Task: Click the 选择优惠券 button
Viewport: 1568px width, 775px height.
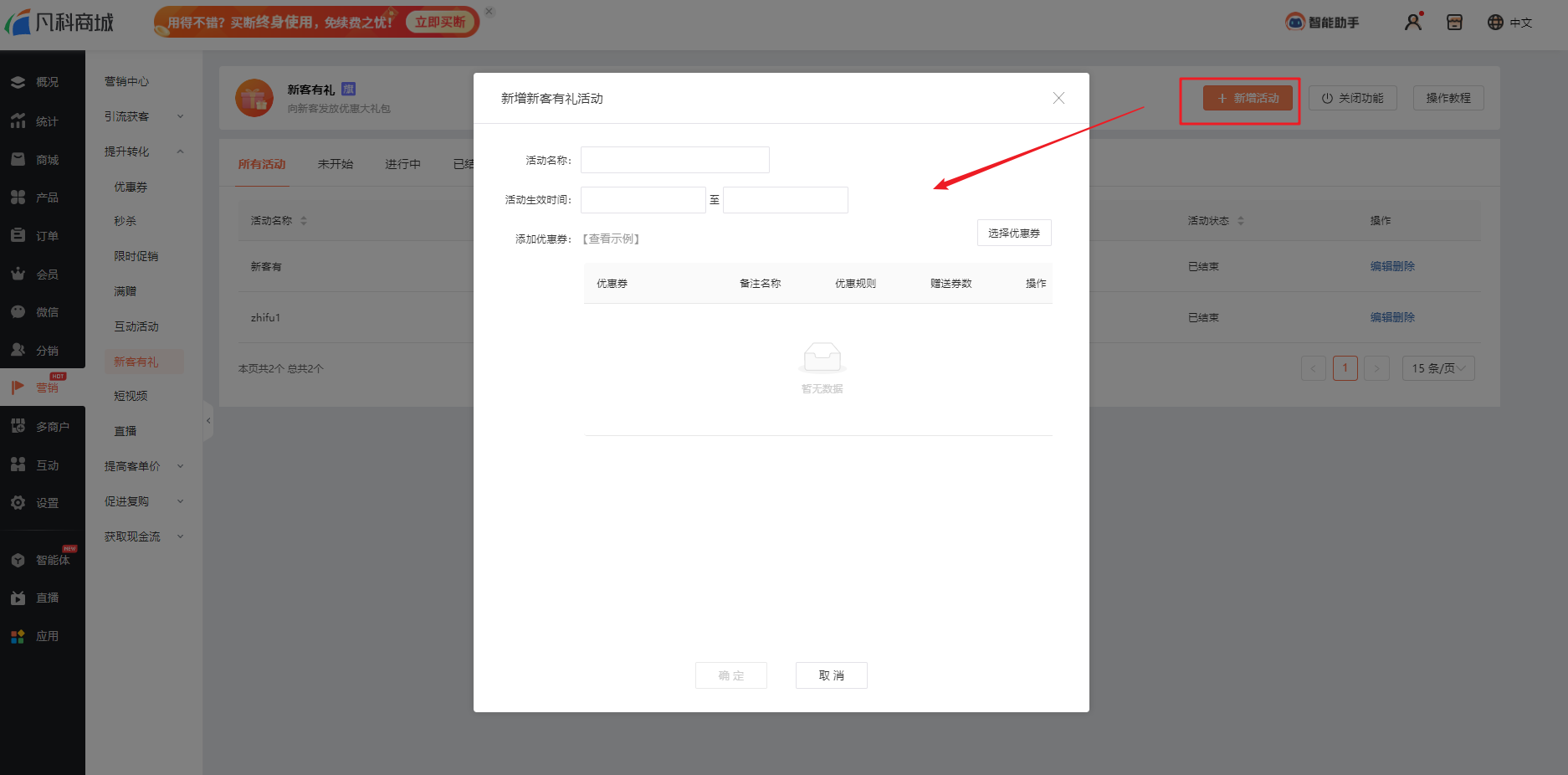Action: (1013, 234)
